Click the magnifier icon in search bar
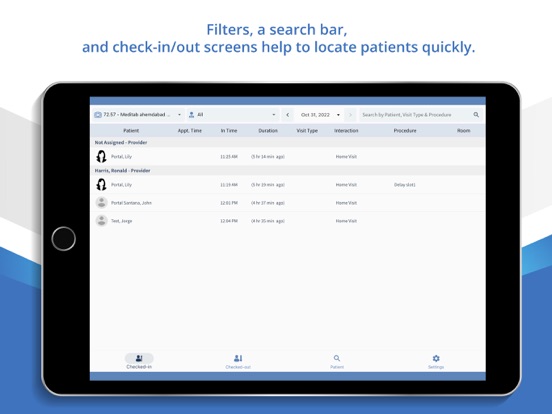Image resolution: width=552 pixels, height=414 pixels. [x=476, y=115]
